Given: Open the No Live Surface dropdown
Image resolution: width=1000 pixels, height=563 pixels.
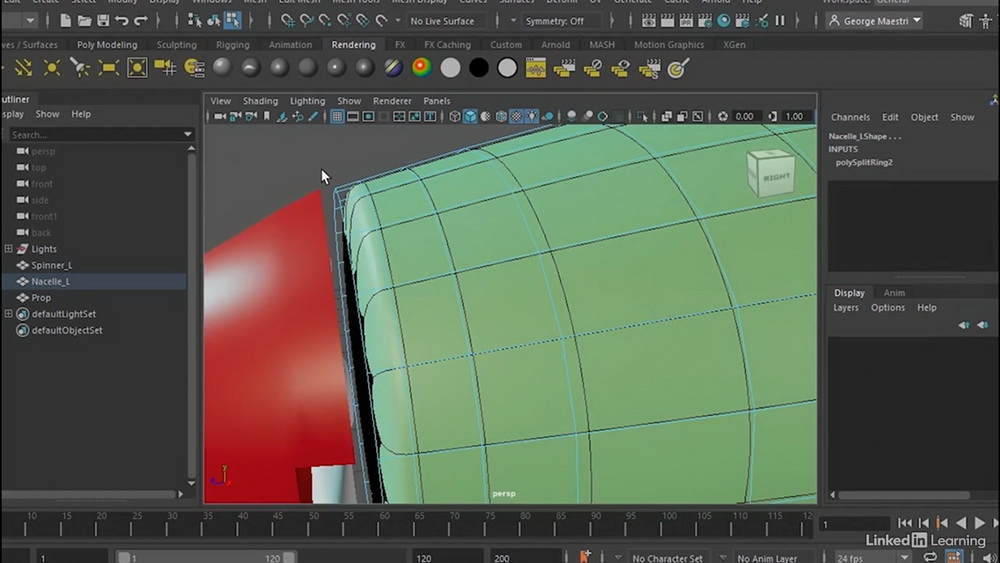Looking at the screenshot, I should point(445,21).
